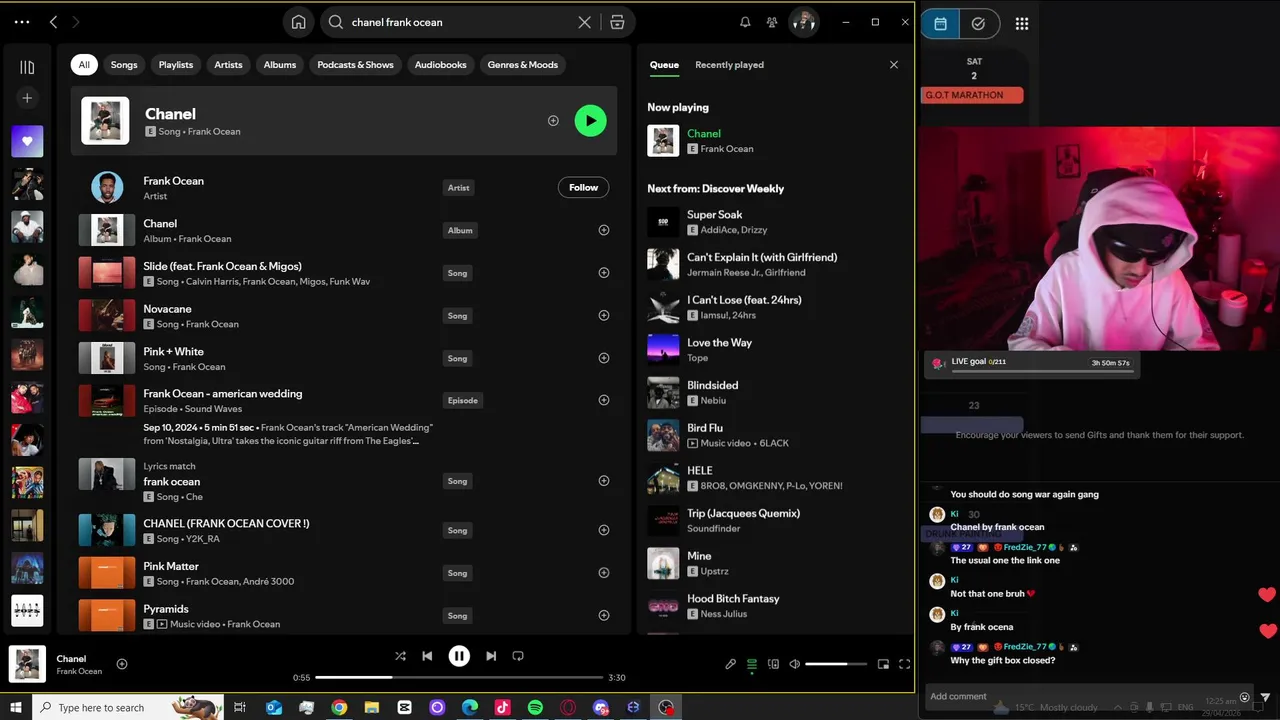Screen dimensions: 1280x720
Task: Filter results by Audiobooks
Action: click(441, 65)
